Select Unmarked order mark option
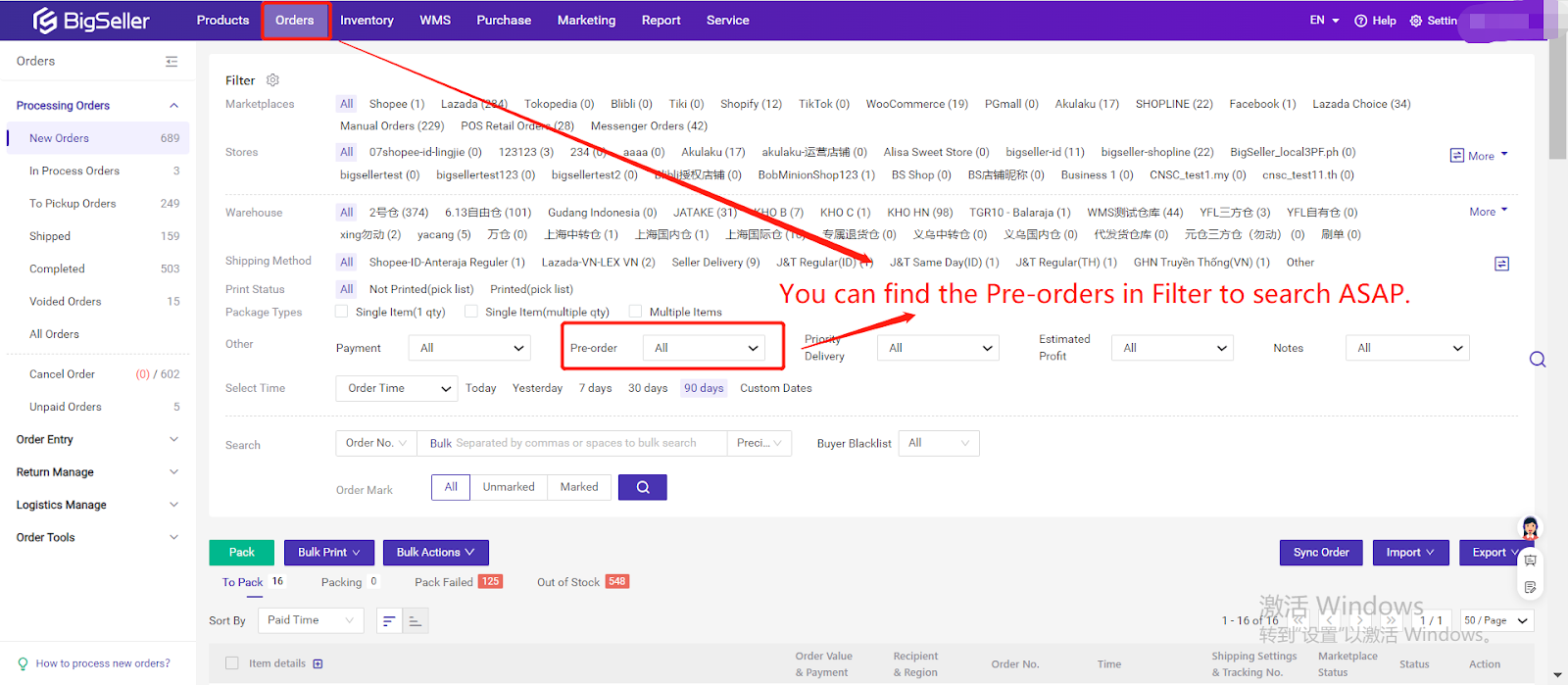 click(x=509, y=487)
